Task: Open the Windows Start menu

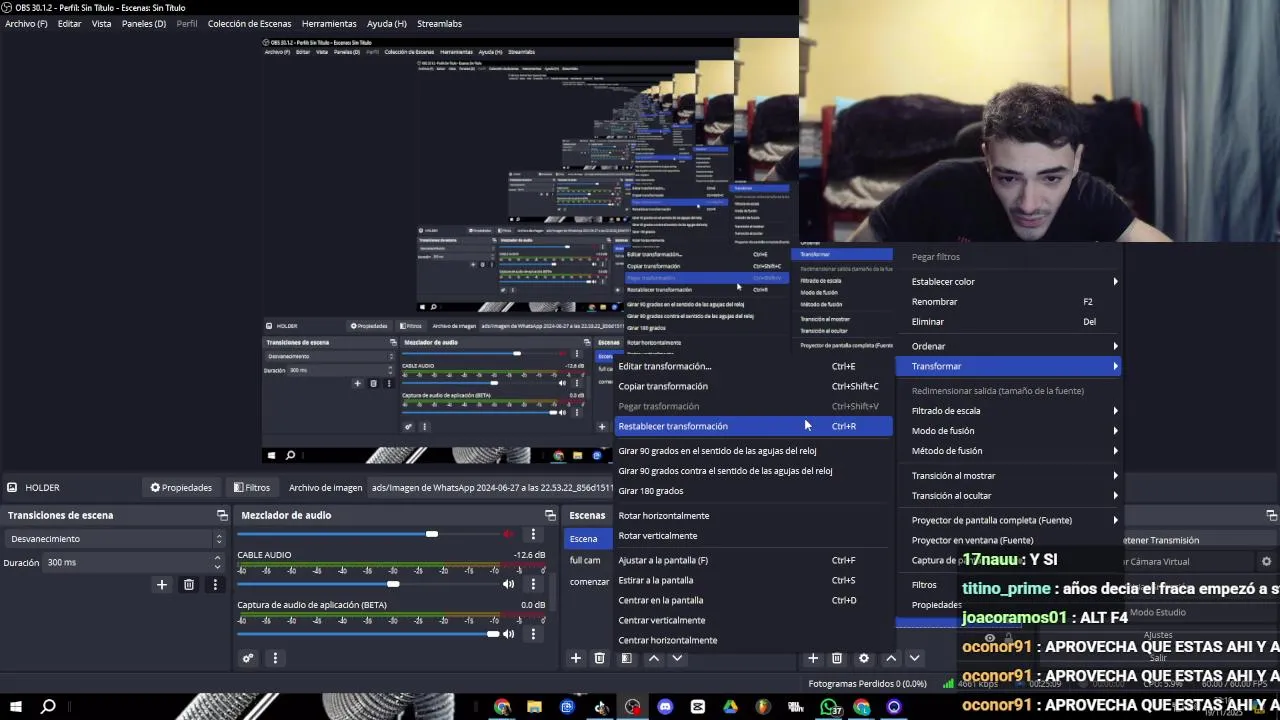Action: tap(16, 707)
